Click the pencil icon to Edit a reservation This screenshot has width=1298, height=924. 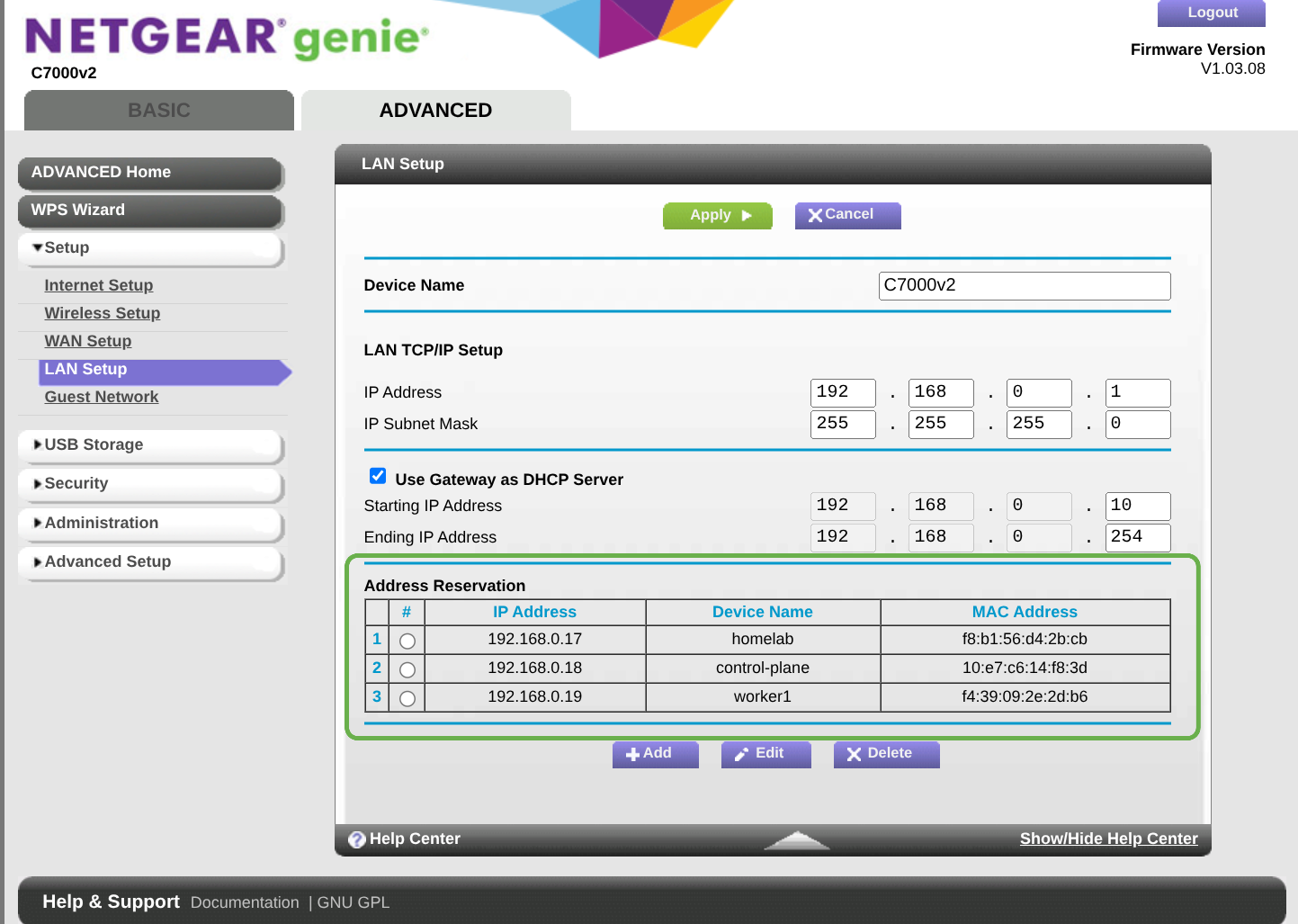pos(743,753)
